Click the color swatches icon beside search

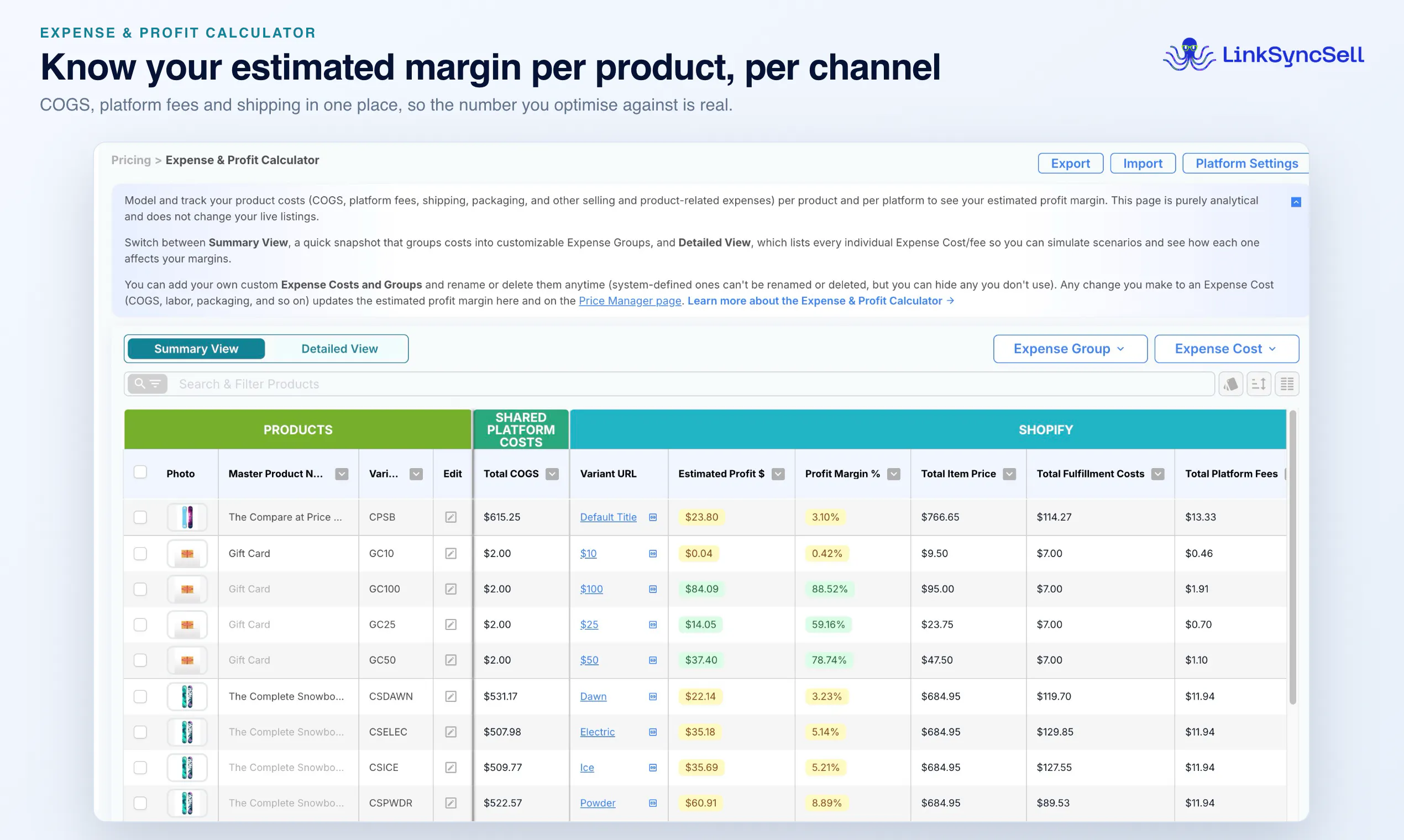[x=1230, y=384]
